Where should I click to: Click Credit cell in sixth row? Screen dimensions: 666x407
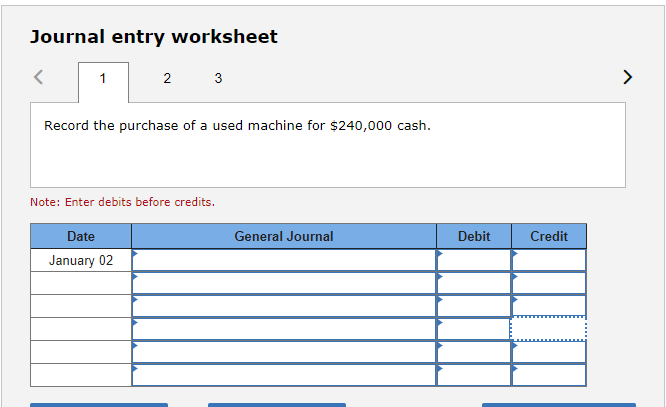coord(549,375)
